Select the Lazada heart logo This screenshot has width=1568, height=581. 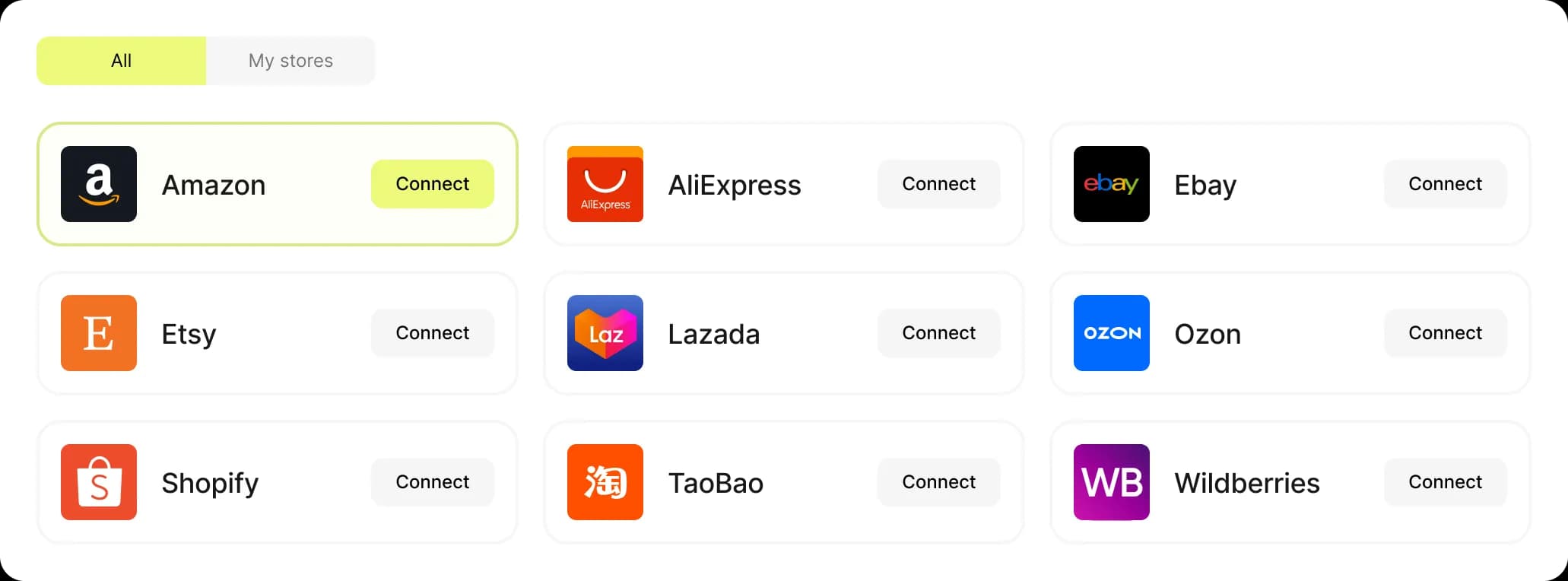pos(605,333)
